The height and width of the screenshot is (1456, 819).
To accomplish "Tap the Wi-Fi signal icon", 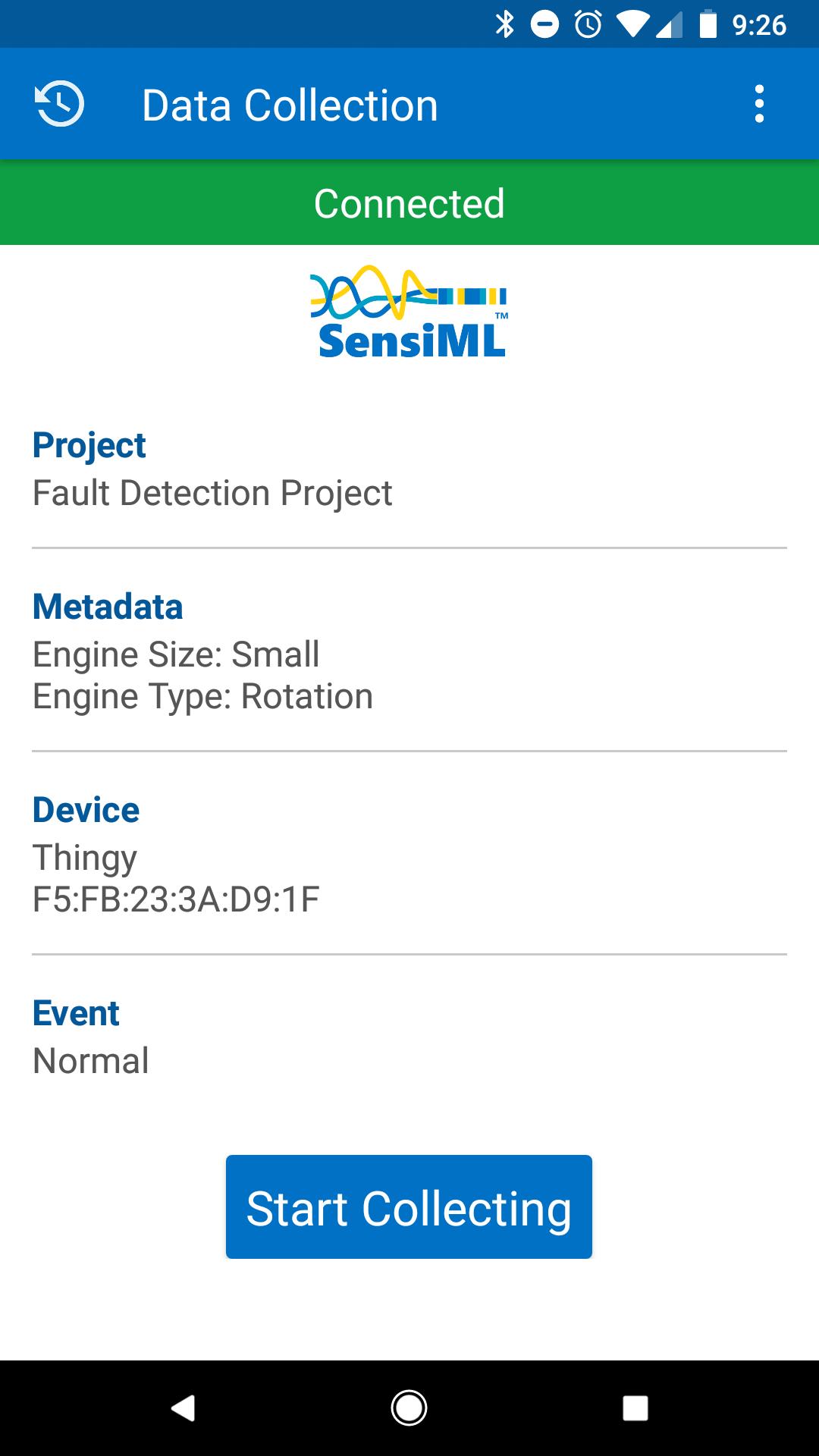I will click(x=631, y=24).
